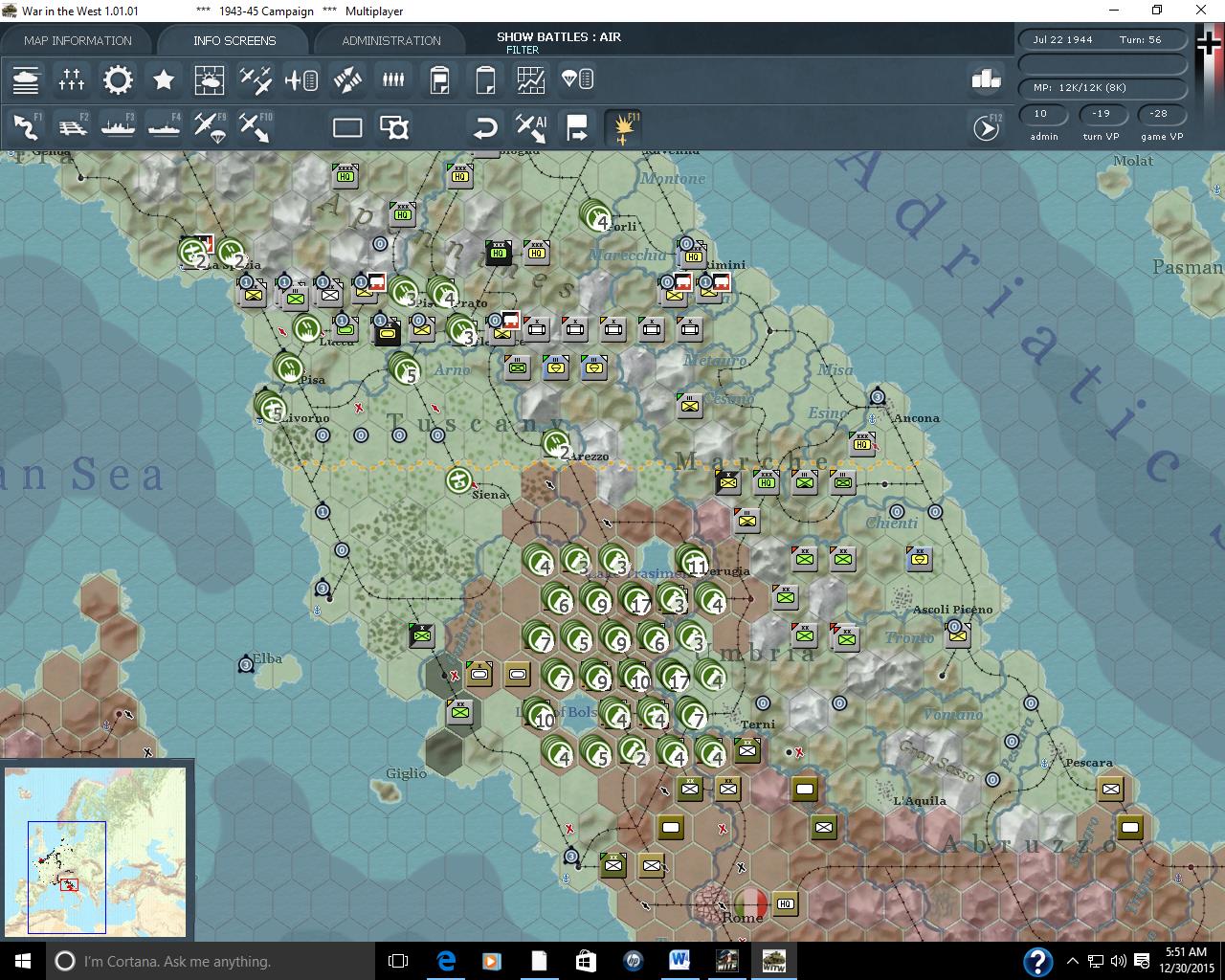Screen dimensions: 1225x980
Task: Switch to the MAP INFORMATION tab
Action: tap(78, 40)
